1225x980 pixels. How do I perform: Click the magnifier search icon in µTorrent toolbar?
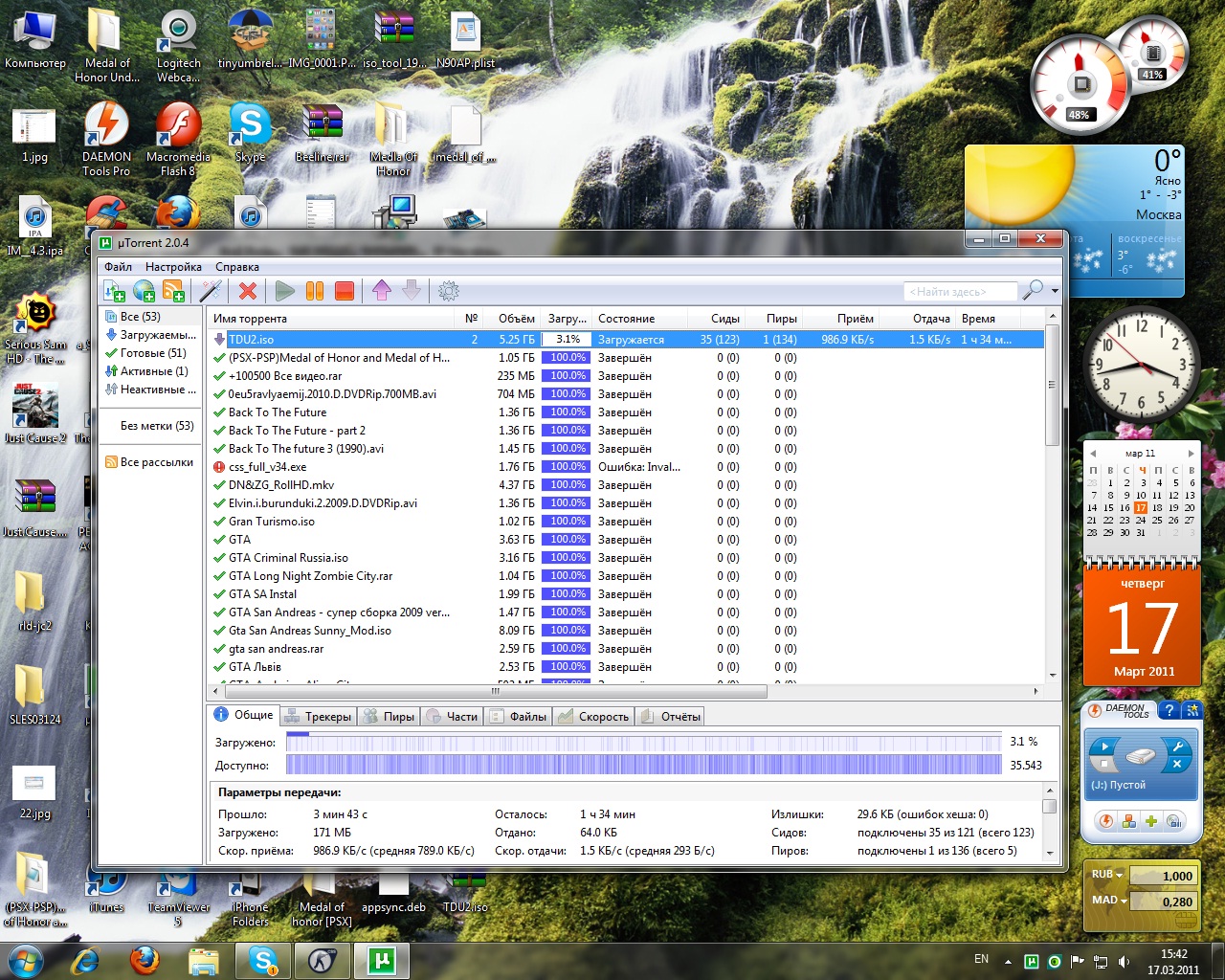1033,290
